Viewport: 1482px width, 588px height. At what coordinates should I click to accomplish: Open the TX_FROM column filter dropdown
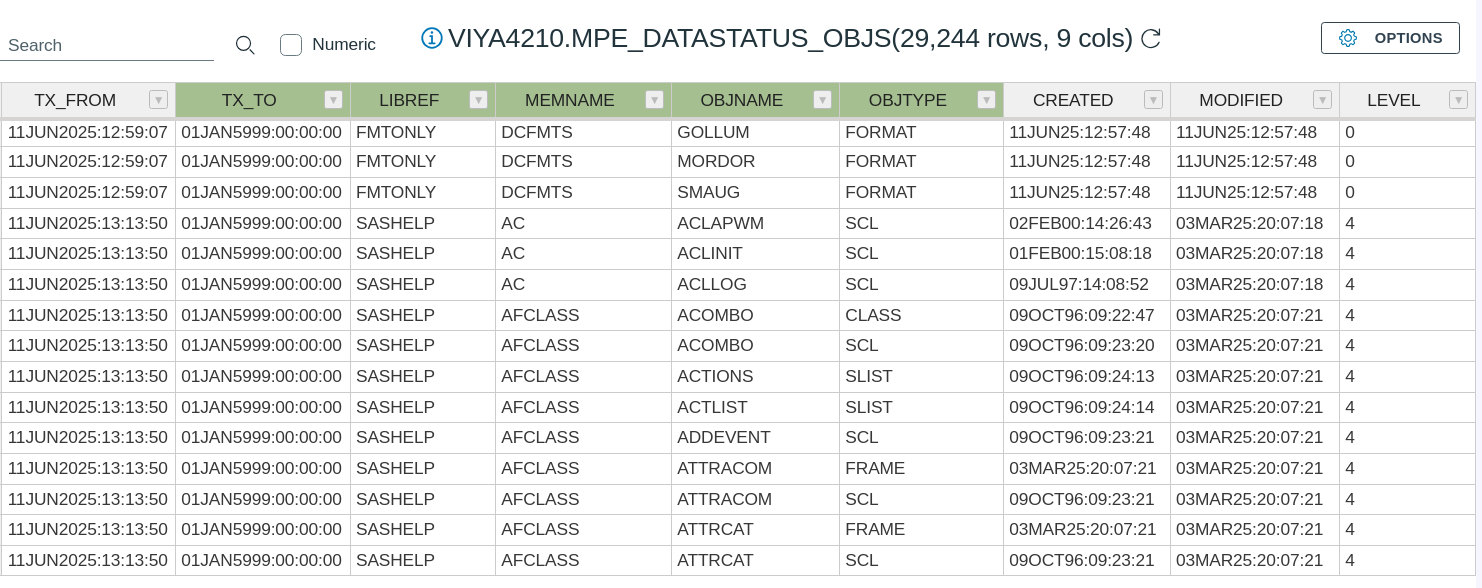[x=158, y=100]
